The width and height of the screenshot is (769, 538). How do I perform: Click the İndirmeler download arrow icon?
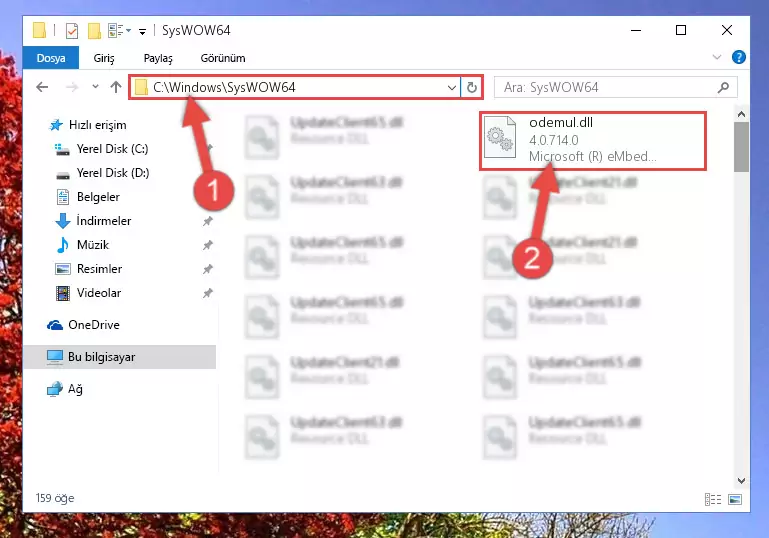point(63,221)
